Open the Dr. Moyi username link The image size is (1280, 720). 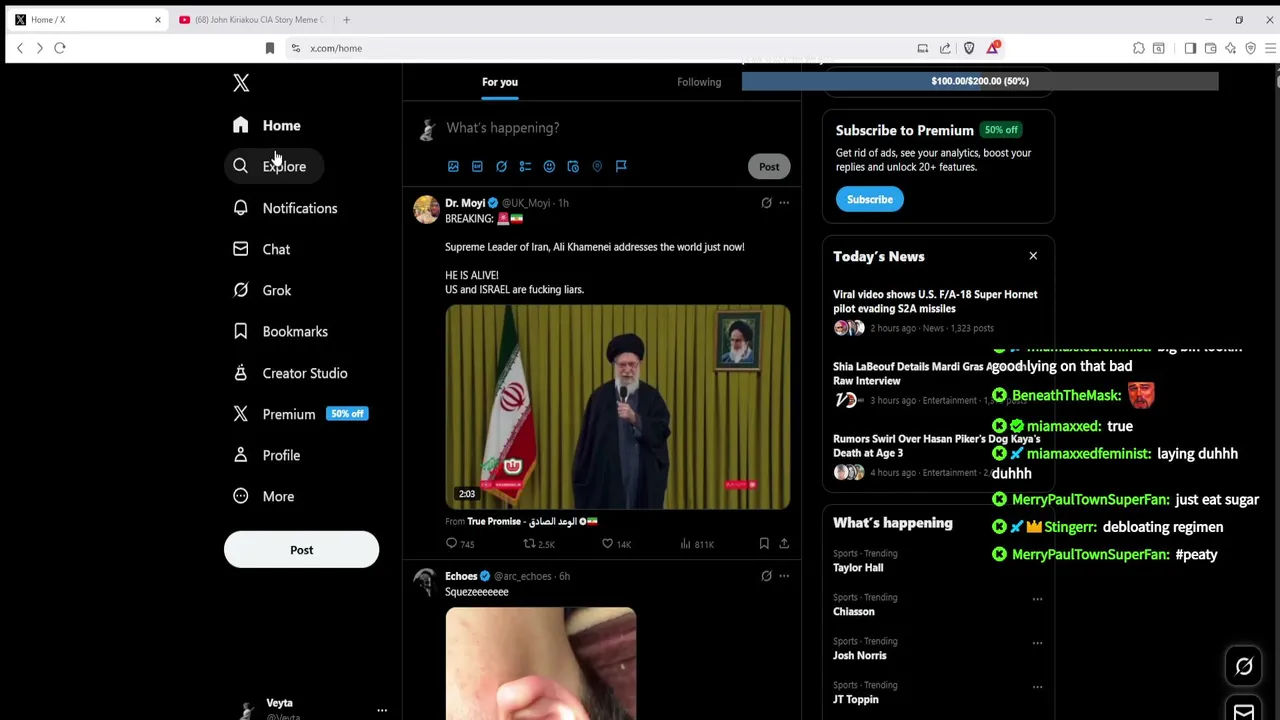coord(464,203)
